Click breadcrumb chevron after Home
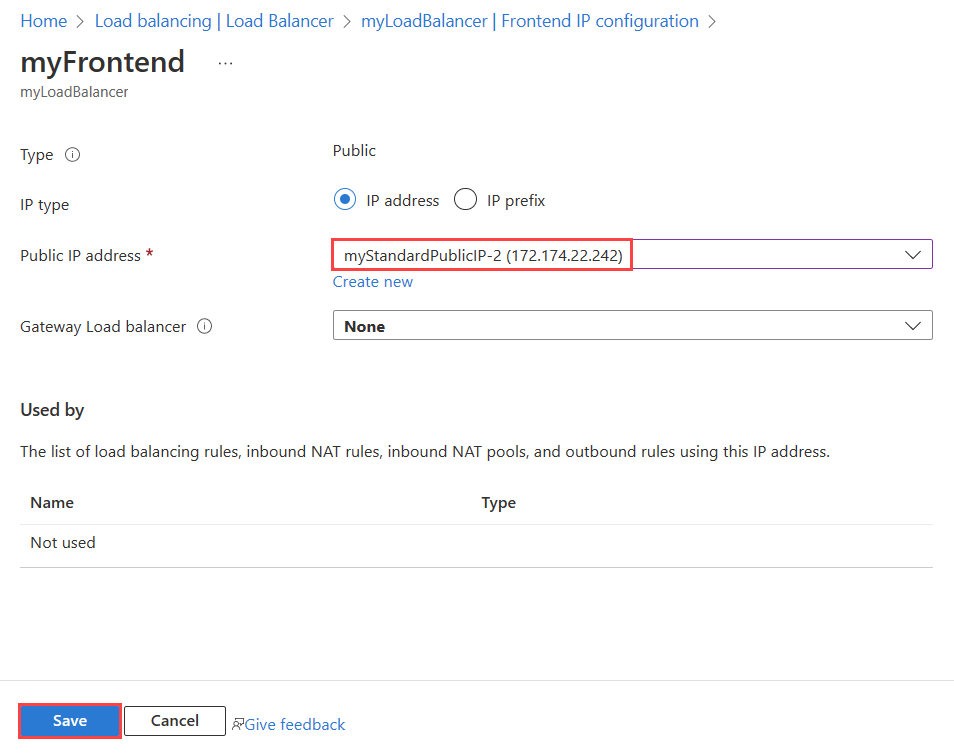The width and height of the screenshot is (954, 754). pos(80,22)
